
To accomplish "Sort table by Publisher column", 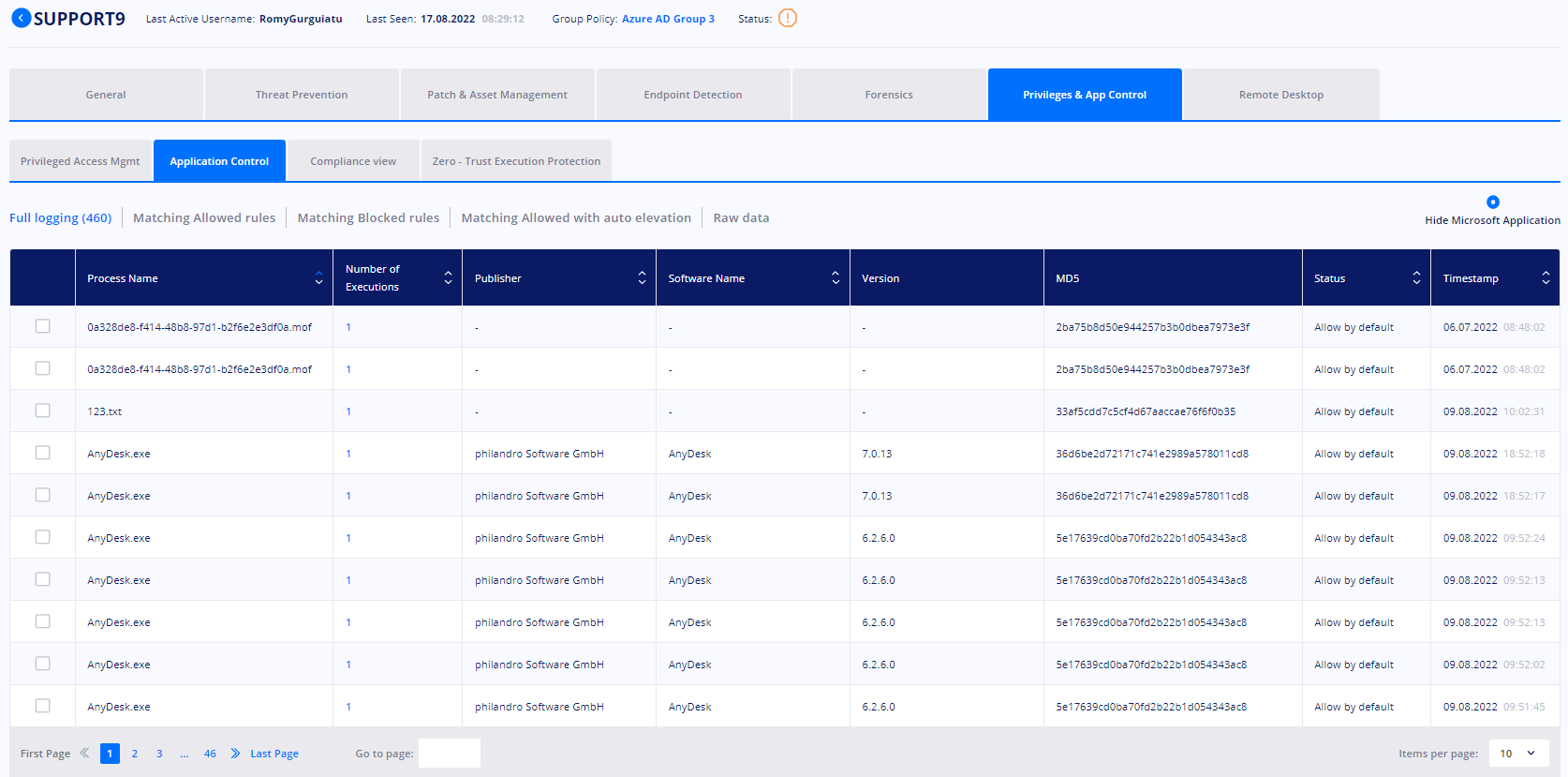I will click(642, 278).
